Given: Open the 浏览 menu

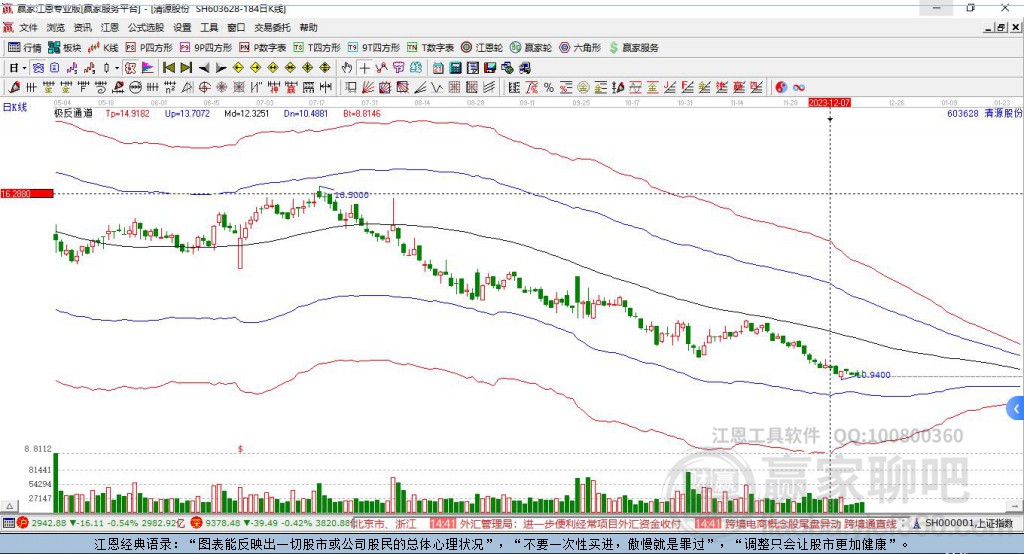Looking at the screenshot, I should point(56,27).
